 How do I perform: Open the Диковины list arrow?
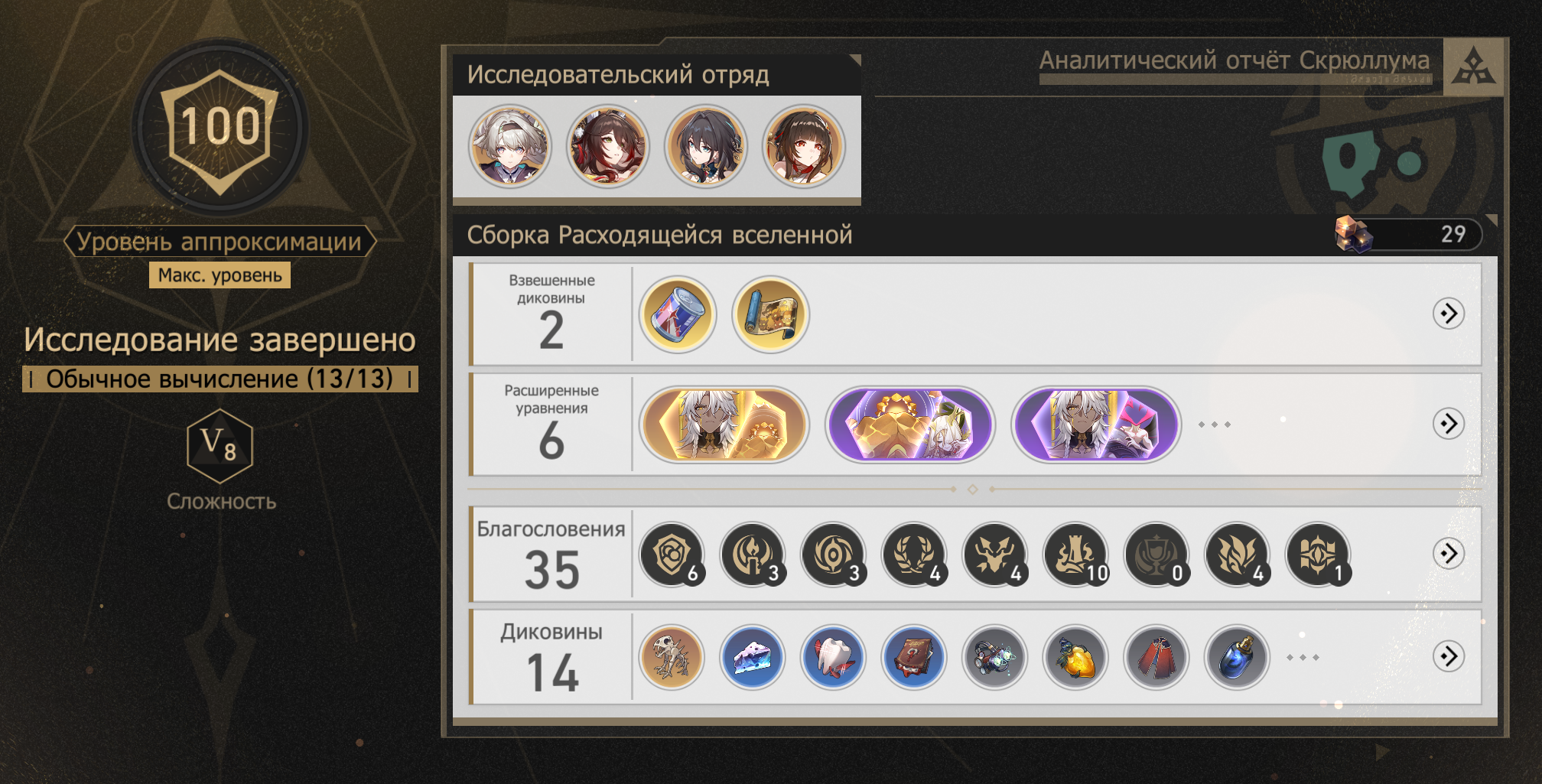(x=1448, y=656)
